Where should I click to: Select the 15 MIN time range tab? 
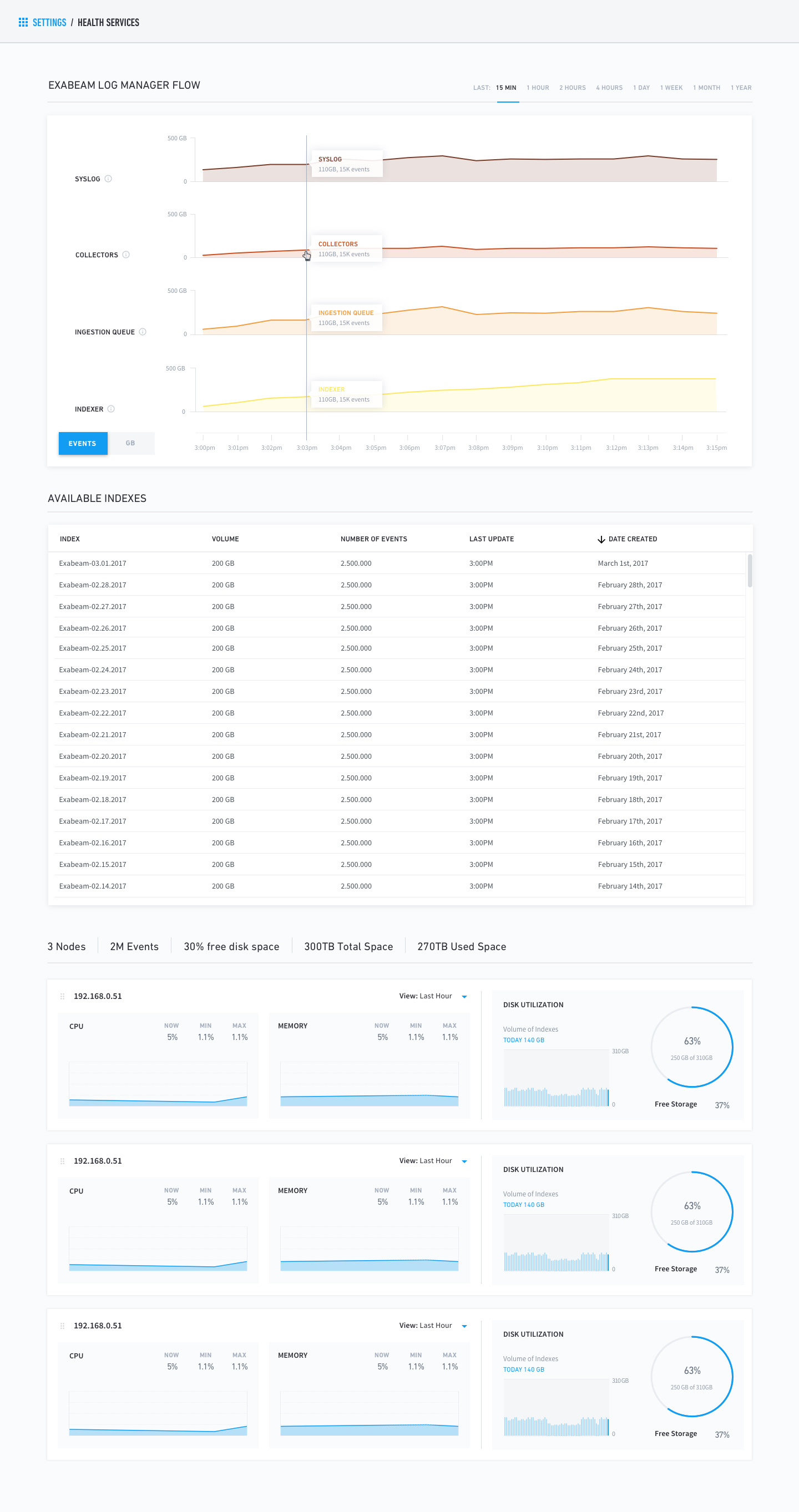point(506,88)
